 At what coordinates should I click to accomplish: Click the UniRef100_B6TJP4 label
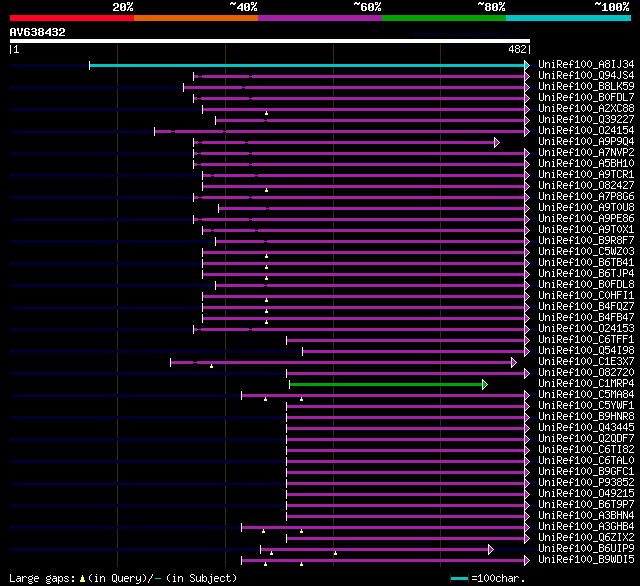(x=586, y=274)
